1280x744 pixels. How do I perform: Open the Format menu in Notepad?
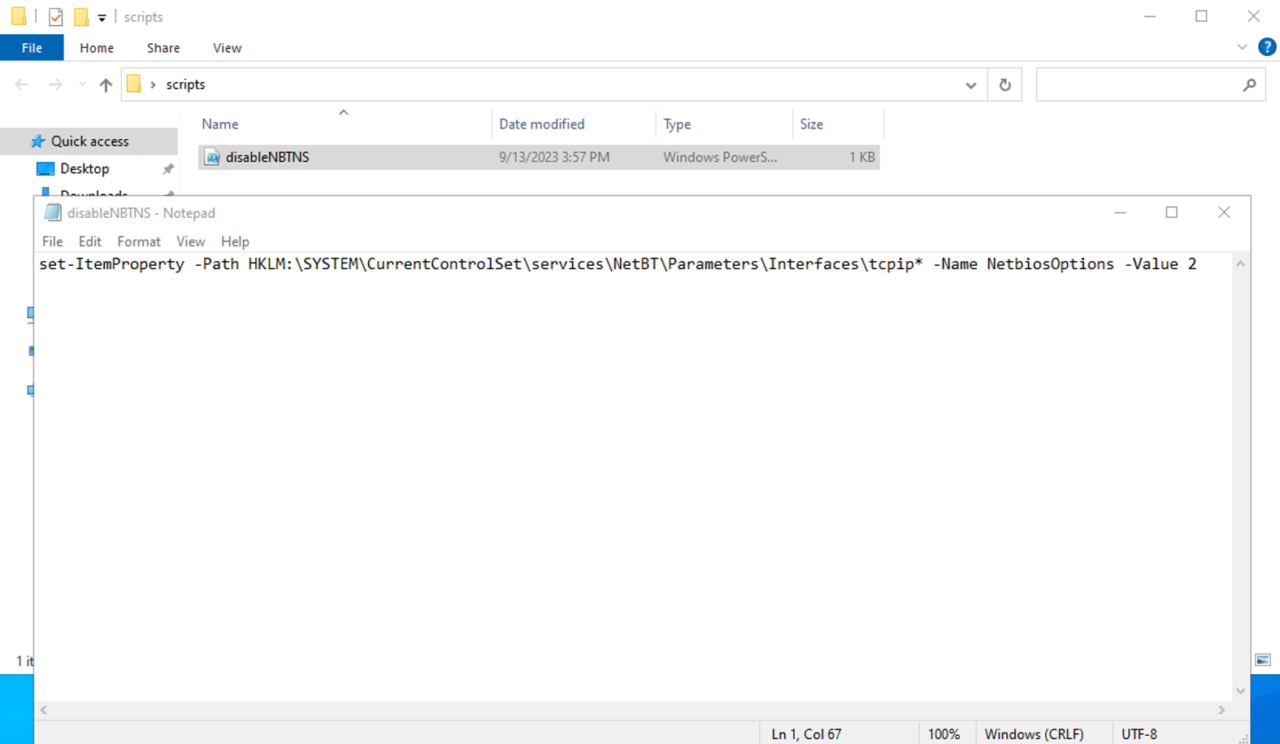(x=138, y=241)
